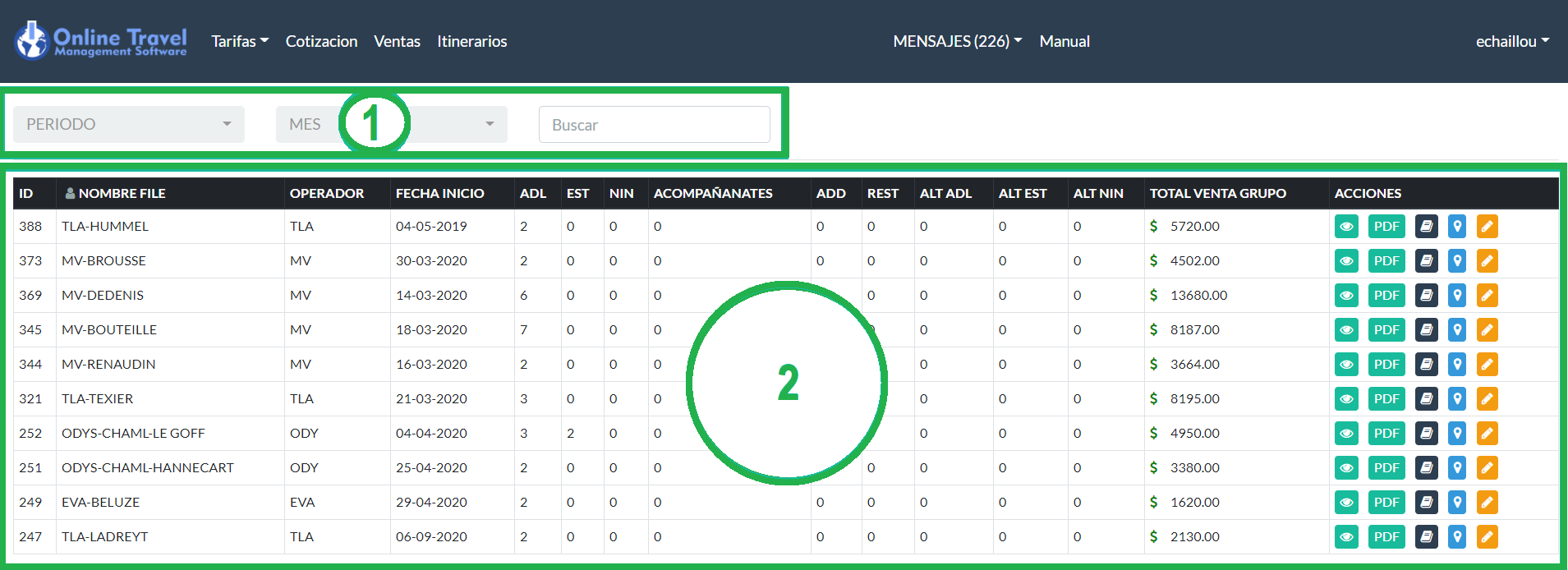
Task: Open the Manual link
Action: pos(1064,41)
